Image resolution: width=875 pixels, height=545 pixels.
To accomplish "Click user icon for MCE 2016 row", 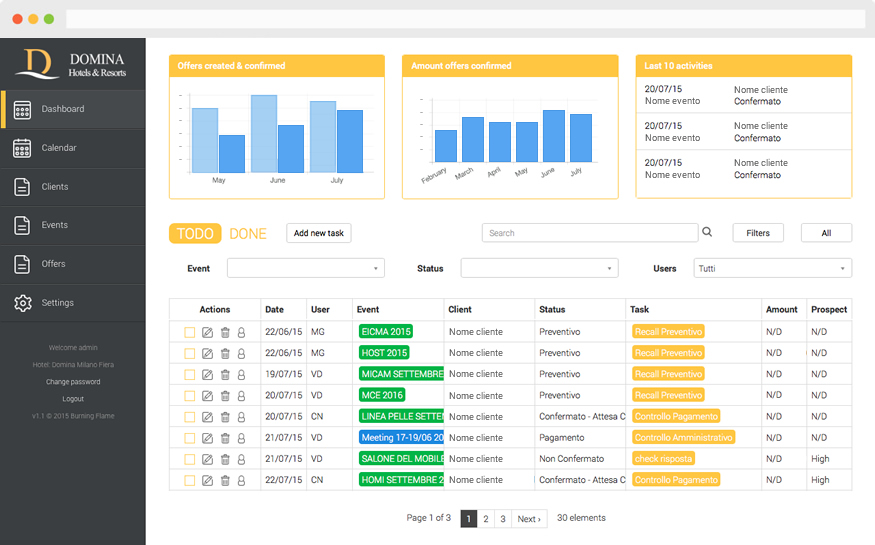I will point(241,396).
